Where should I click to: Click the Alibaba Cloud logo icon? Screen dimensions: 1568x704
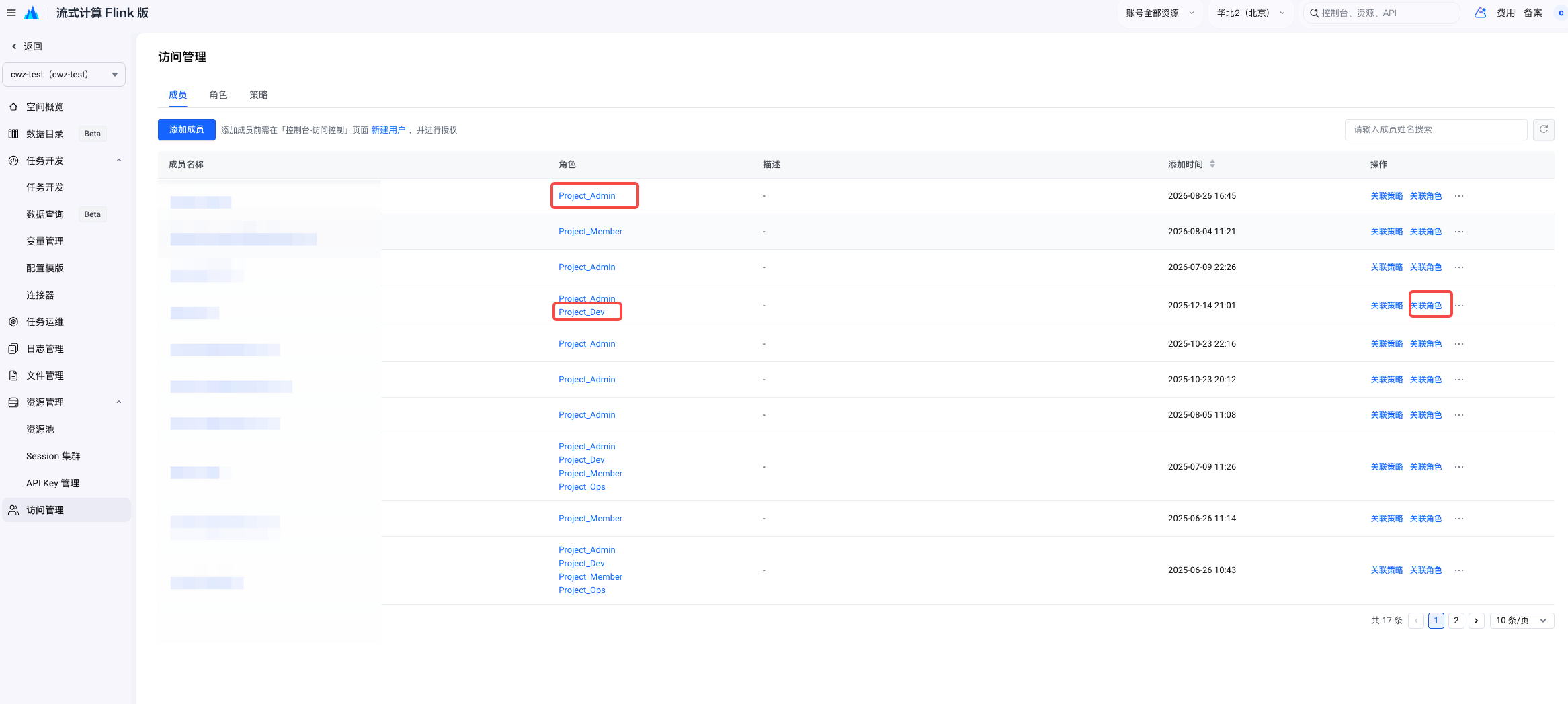click(32, 13)
